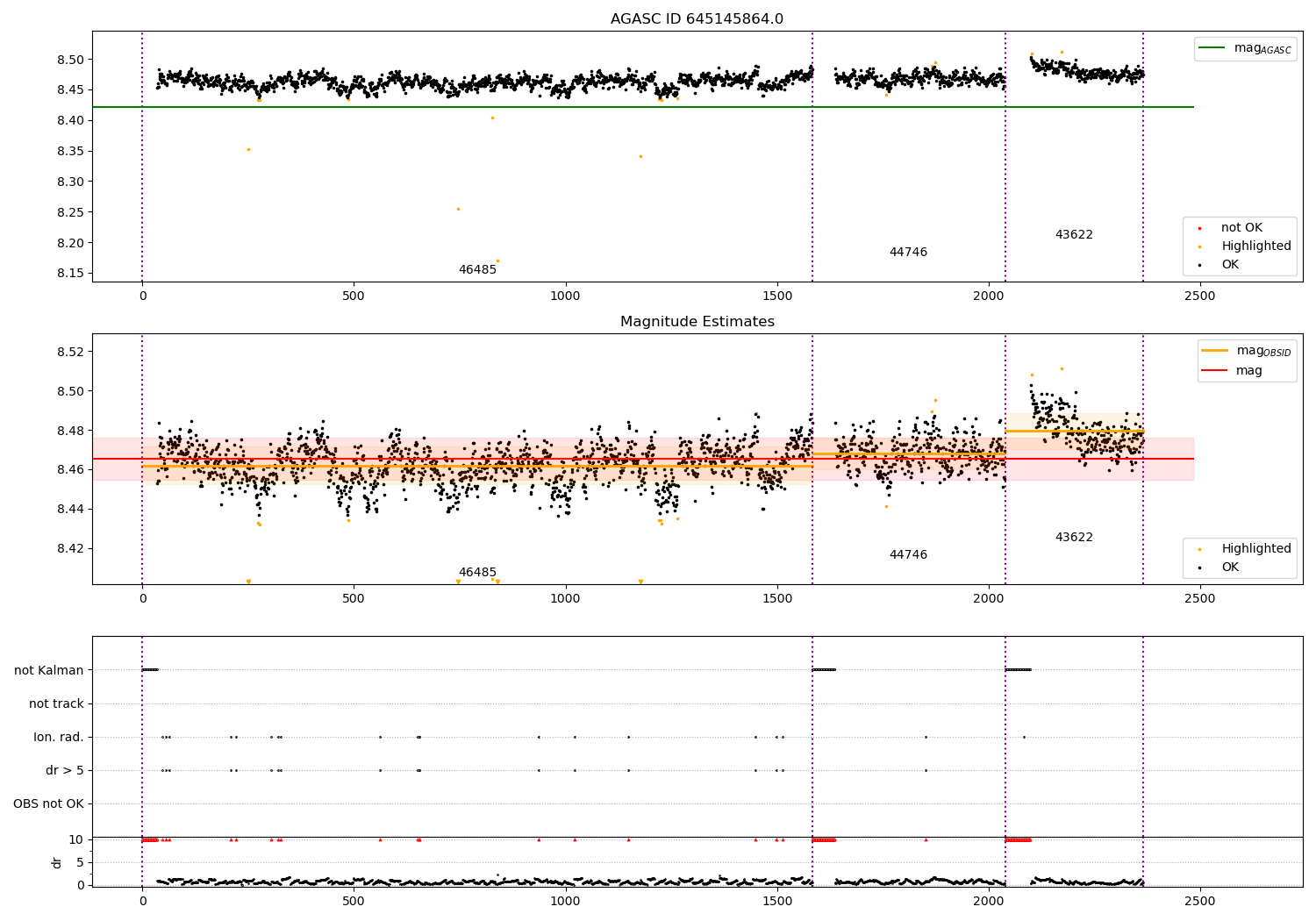This screenshot has width=1316, height=921.
Task: Click the 8.48 y-axis tick label
Action: (x=71, y=431)
